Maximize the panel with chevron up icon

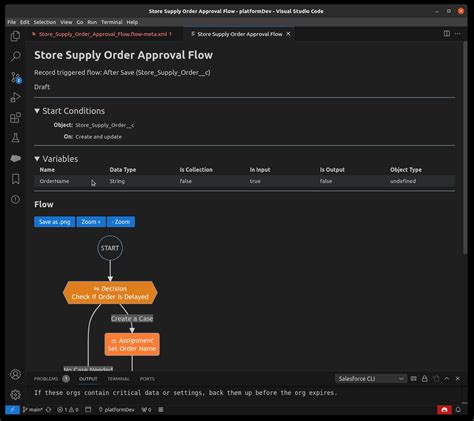click(447, 379)
